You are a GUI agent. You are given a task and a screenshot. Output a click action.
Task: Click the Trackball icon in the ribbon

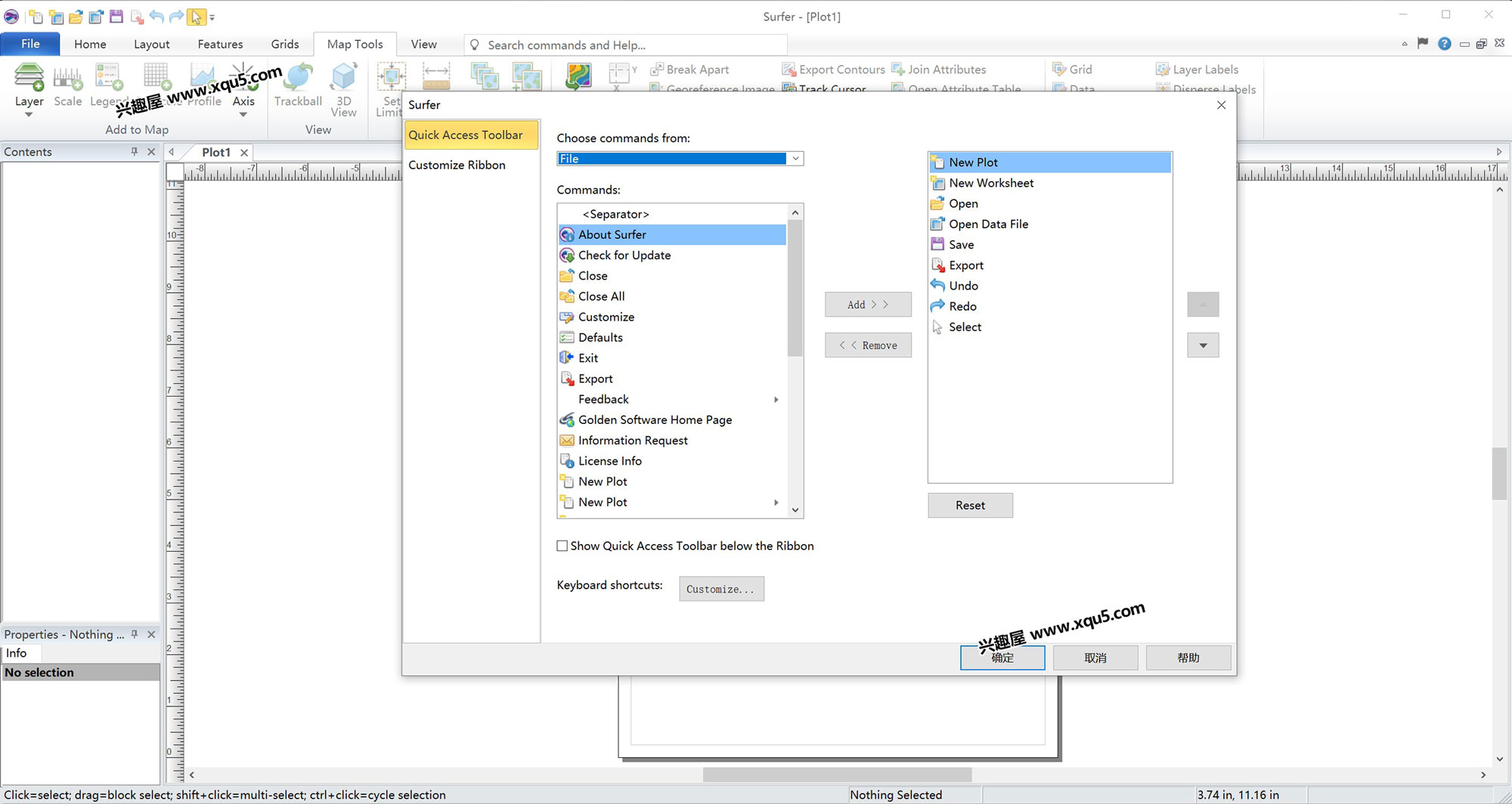pyautogui.click(x=298, y=76)
